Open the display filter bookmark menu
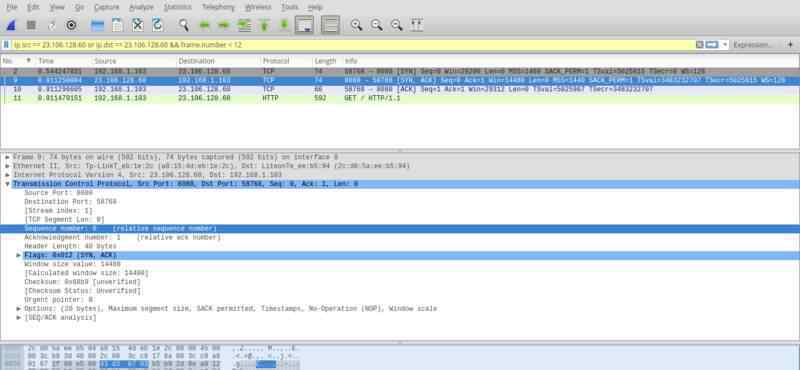Screen dimensions: 800x370 (x=7, y=45)
